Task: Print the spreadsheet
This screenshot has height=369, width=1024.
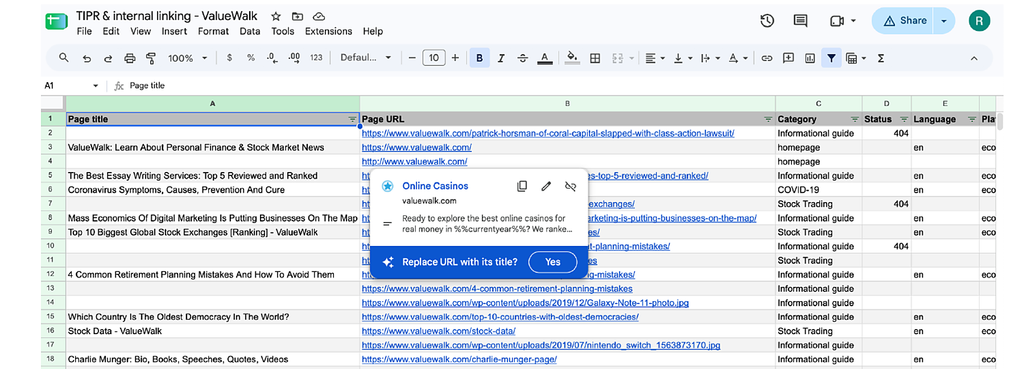Action: tap(129, 58)
